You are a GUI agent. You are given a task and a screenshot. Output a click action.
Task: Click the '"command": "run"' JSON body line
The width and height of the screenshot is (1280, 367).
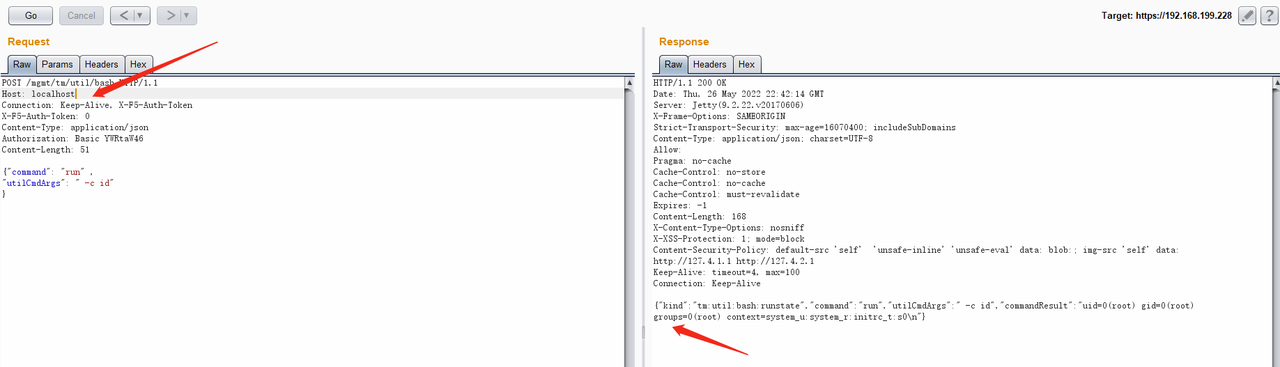[x=49, y=172]
